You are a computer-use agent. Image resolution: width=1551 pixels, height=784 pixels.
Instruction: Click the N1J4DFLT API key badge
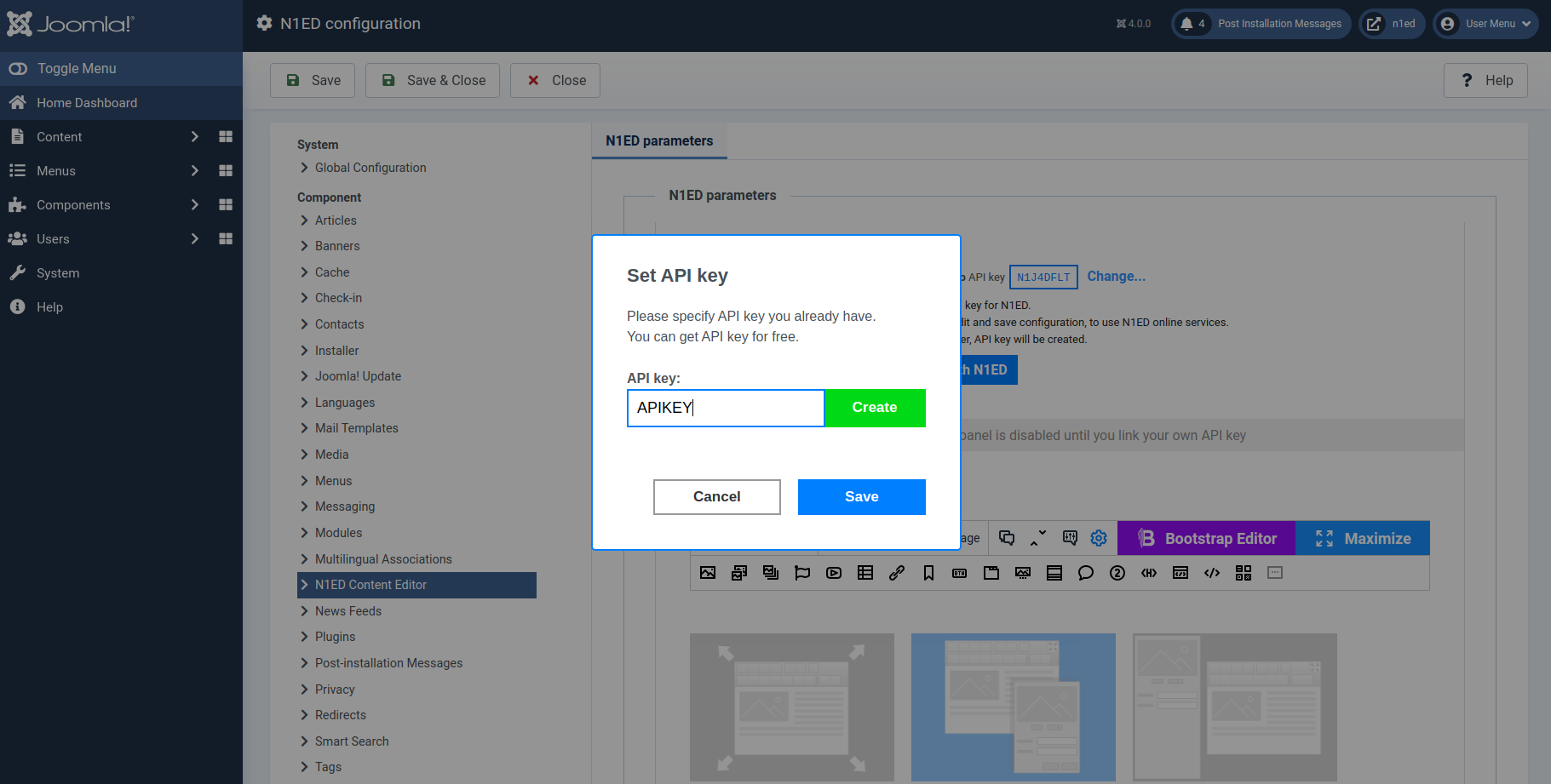click(1043, 278)
